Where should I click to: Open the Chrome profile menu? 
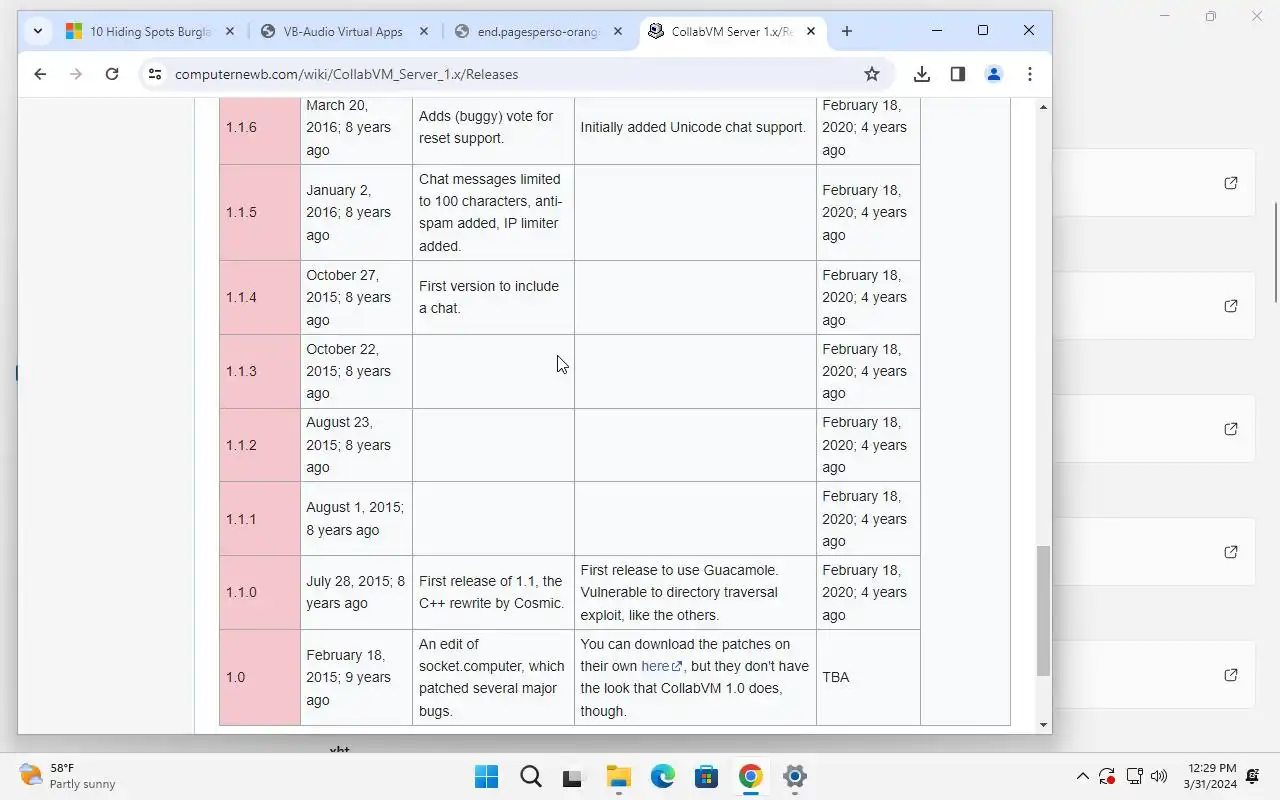coord(994,74)
